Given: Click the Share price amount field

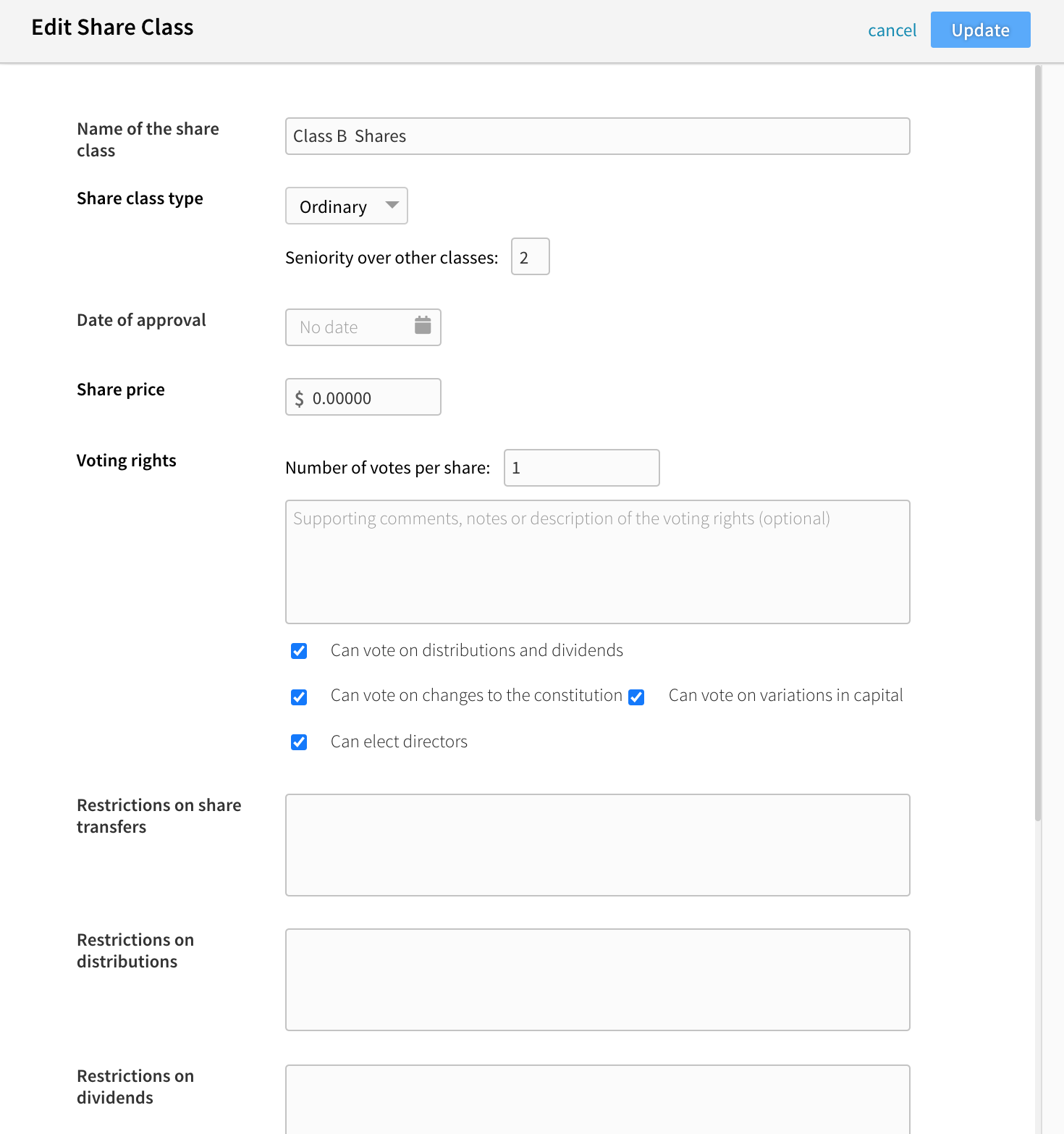Looking at the screenshot, I should click(363, 397).
